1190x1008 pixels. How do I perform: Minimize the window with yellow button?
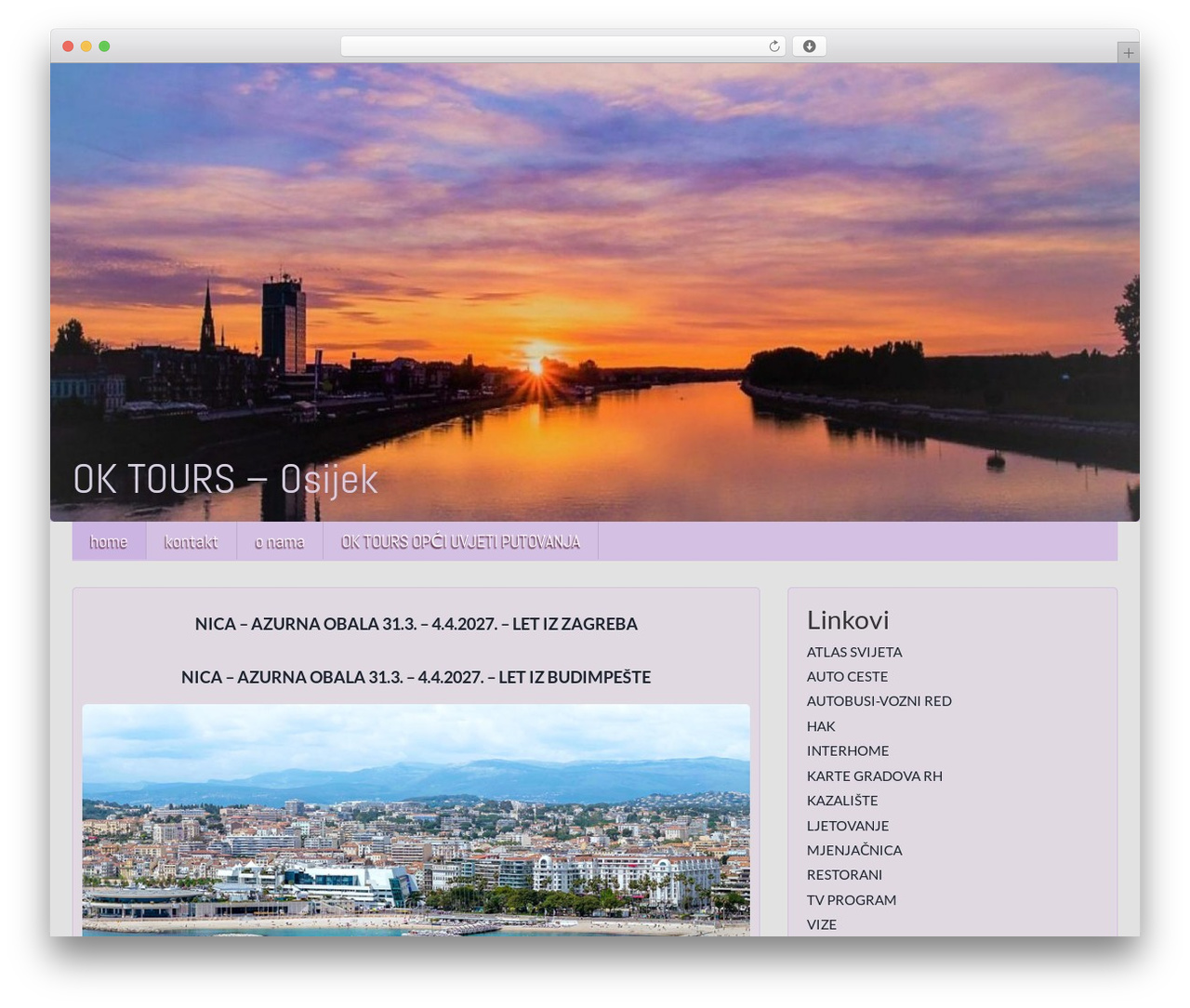[x=86, y=46]
